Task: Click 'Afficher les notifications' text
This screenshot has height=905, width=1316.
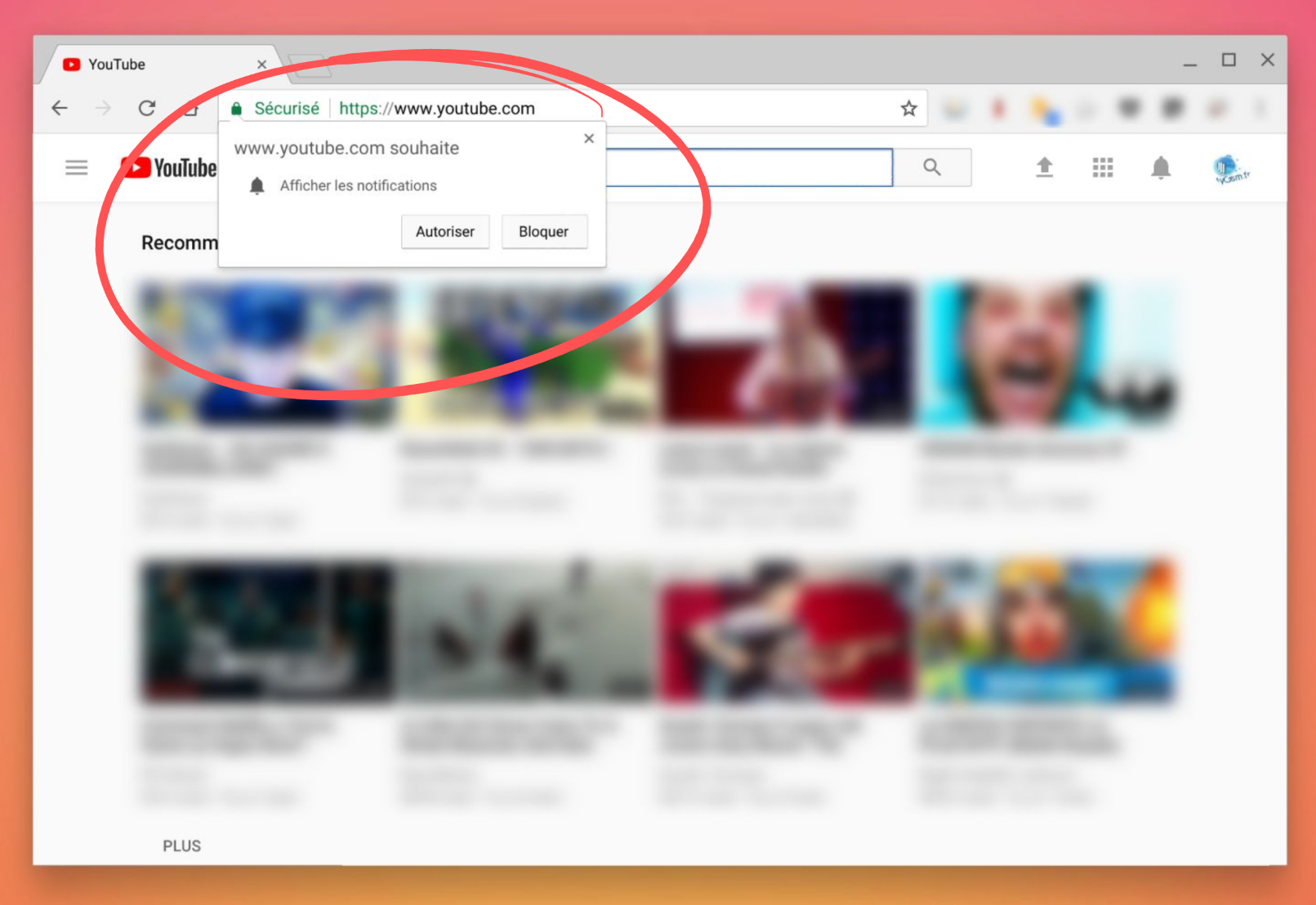Action: (x=358, y=185)
